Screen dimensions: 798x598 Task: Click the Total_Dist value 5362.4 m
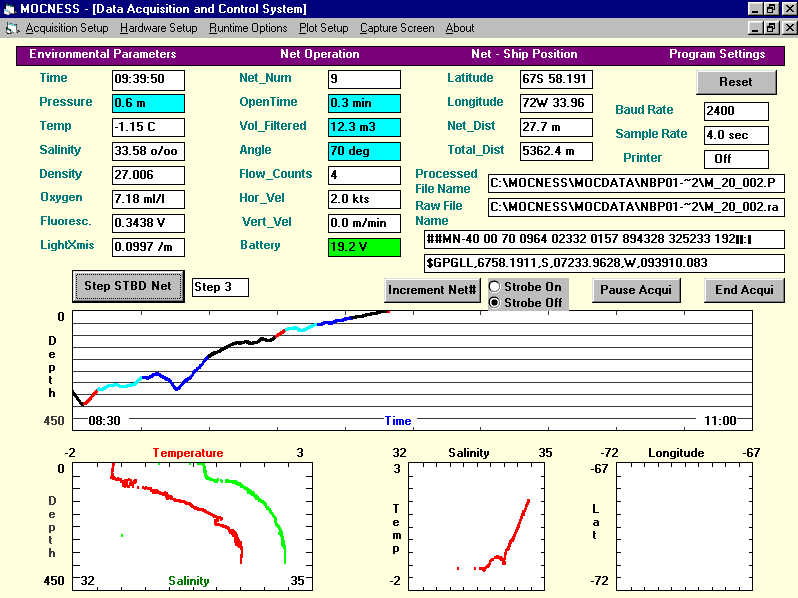click(556, 151)
